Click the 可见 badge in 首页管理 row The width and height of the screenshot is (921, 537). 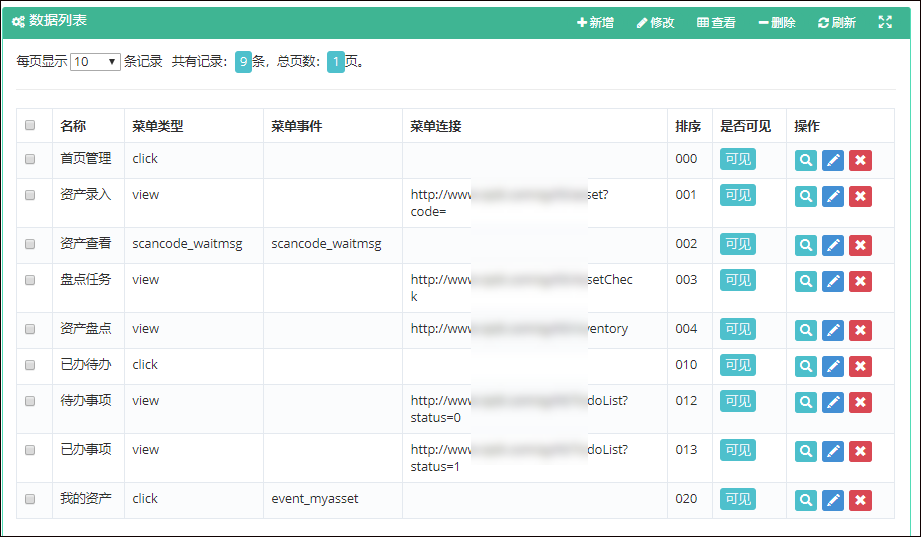pyautogui.click(x=738, y=159)
